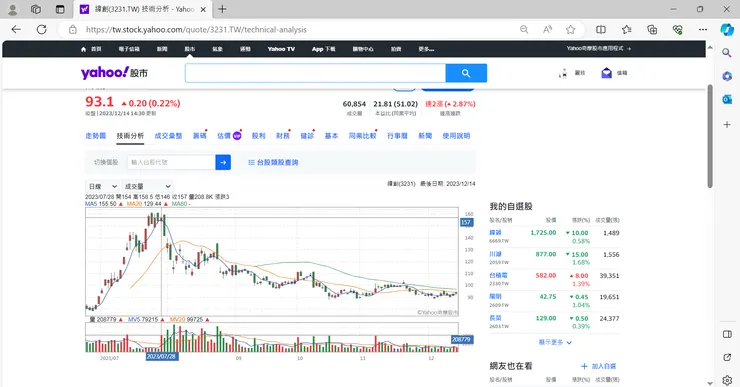Open Outlook icon in Edge sidebar
Screen dimensions: 740x387
click(x=727, y=99)
